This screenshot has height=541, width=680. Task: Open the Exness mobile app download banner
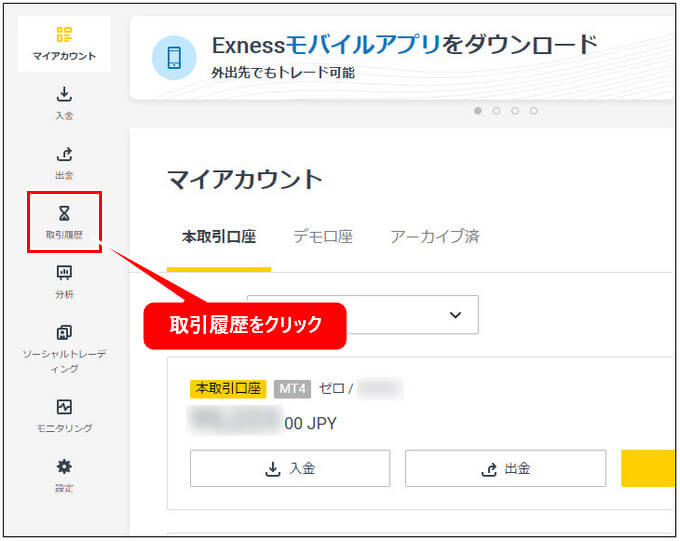coord(402,58)
